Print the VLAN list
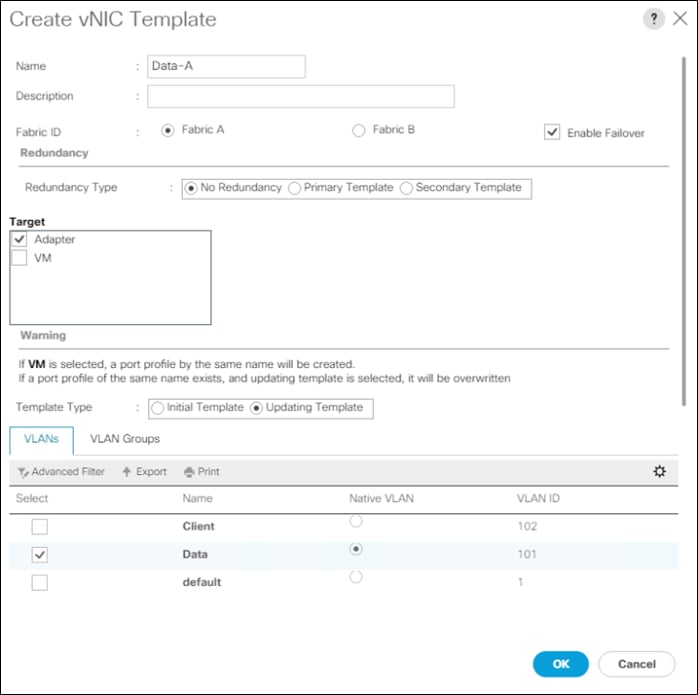The image size is (698, 695). (202, 471)
